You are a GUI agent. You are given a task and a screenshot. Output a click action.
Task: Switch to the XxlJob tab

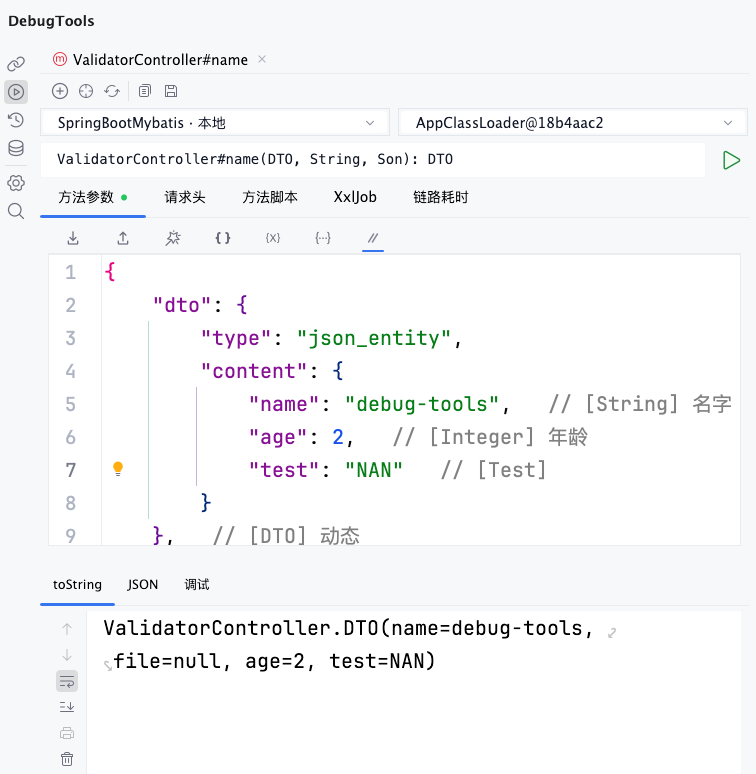tap(355, 197)
